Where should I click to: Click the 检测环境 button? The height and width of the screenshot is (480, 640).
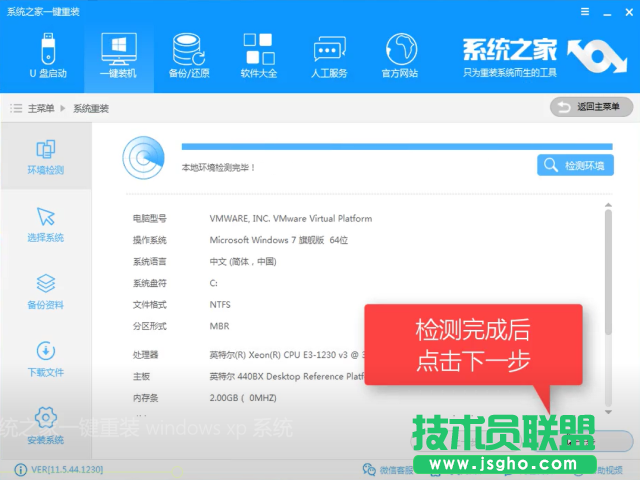pyautogui.click(x=575, y=165)
